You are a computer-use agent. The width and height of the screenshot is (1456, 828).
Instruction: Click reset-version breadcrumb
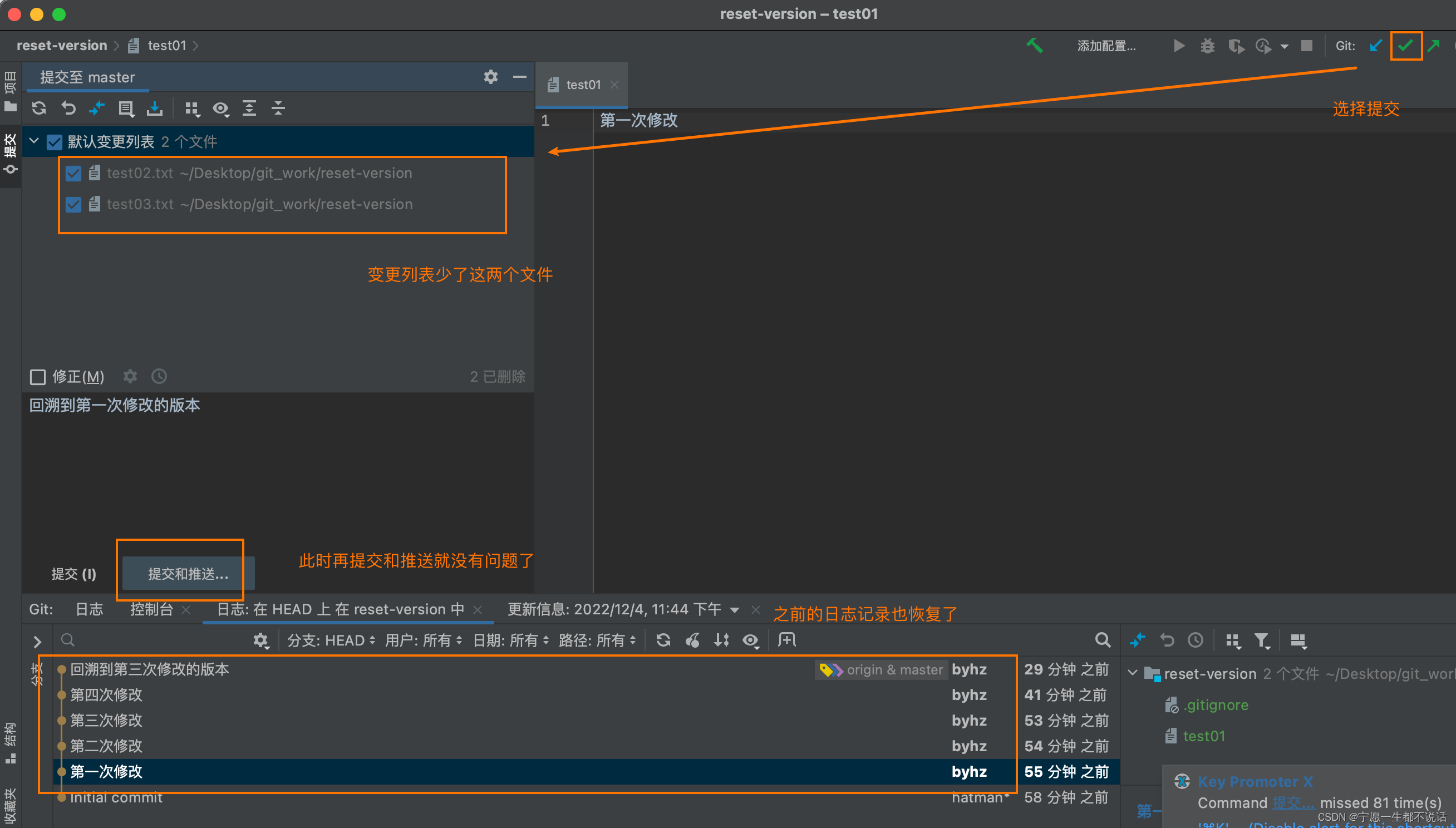61,46
